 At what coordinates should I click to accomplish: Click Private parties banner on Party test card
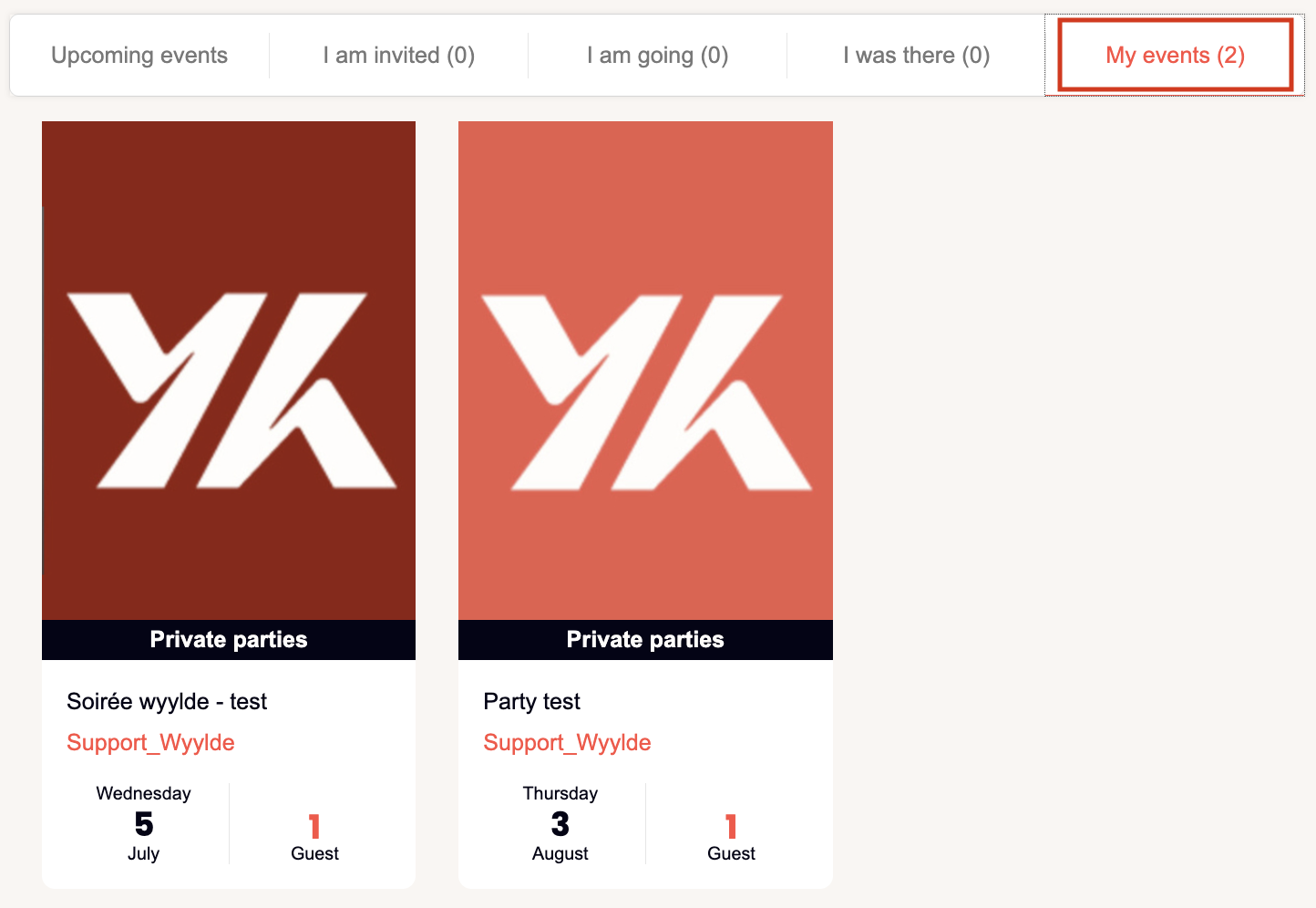(645, 640)
